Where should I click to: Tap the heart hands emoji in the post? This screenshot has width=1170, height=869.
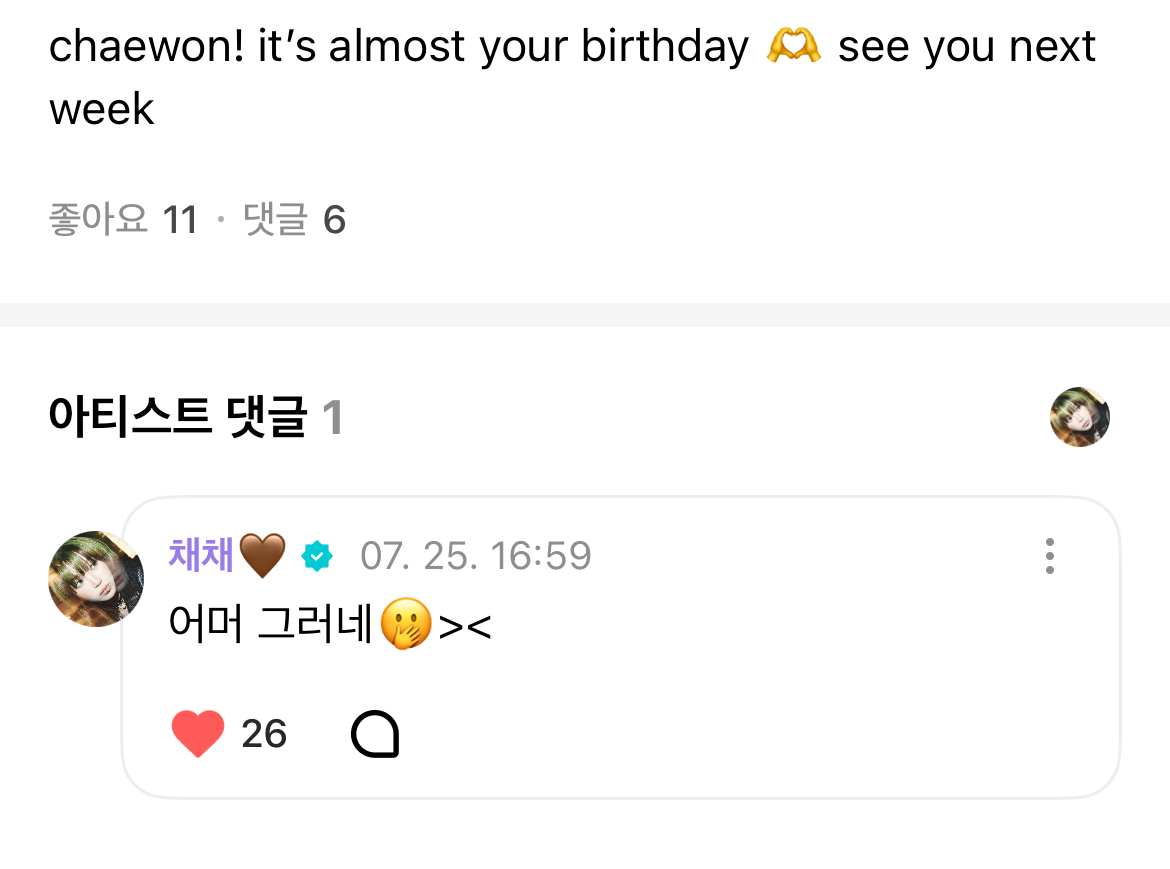[x=793, y=46]
